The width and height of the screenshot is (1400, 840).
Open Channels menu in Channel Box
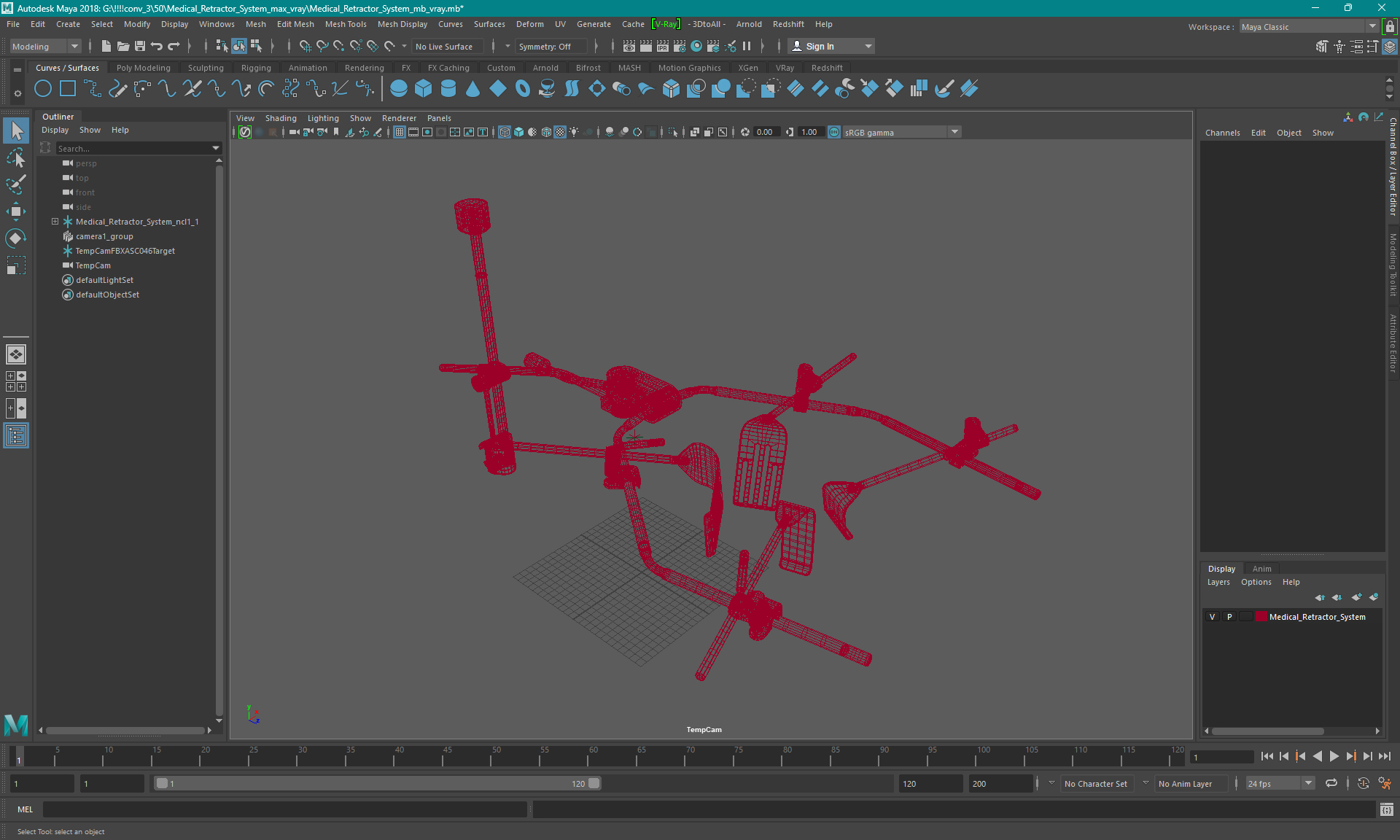click(x=1223, y=133)
